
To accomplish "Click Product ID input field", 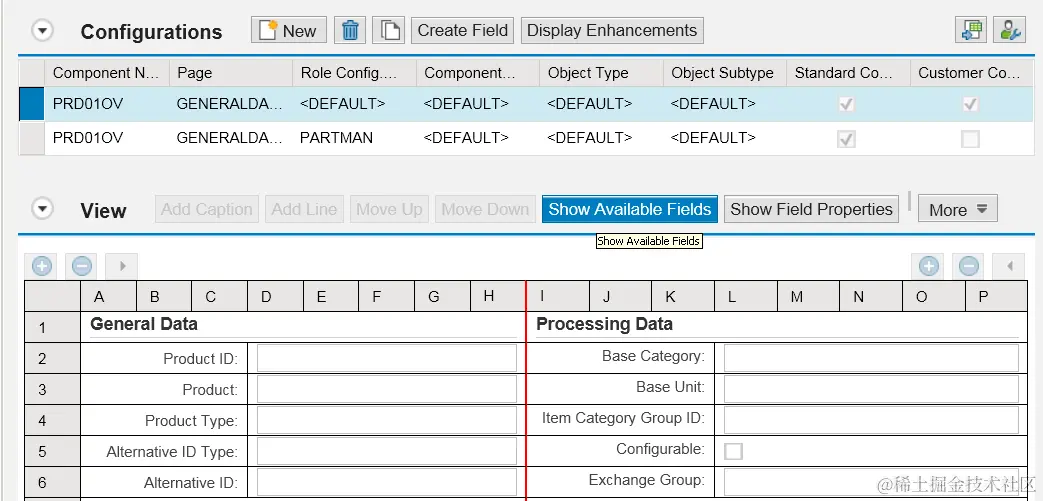I will (x=386, y=358).
